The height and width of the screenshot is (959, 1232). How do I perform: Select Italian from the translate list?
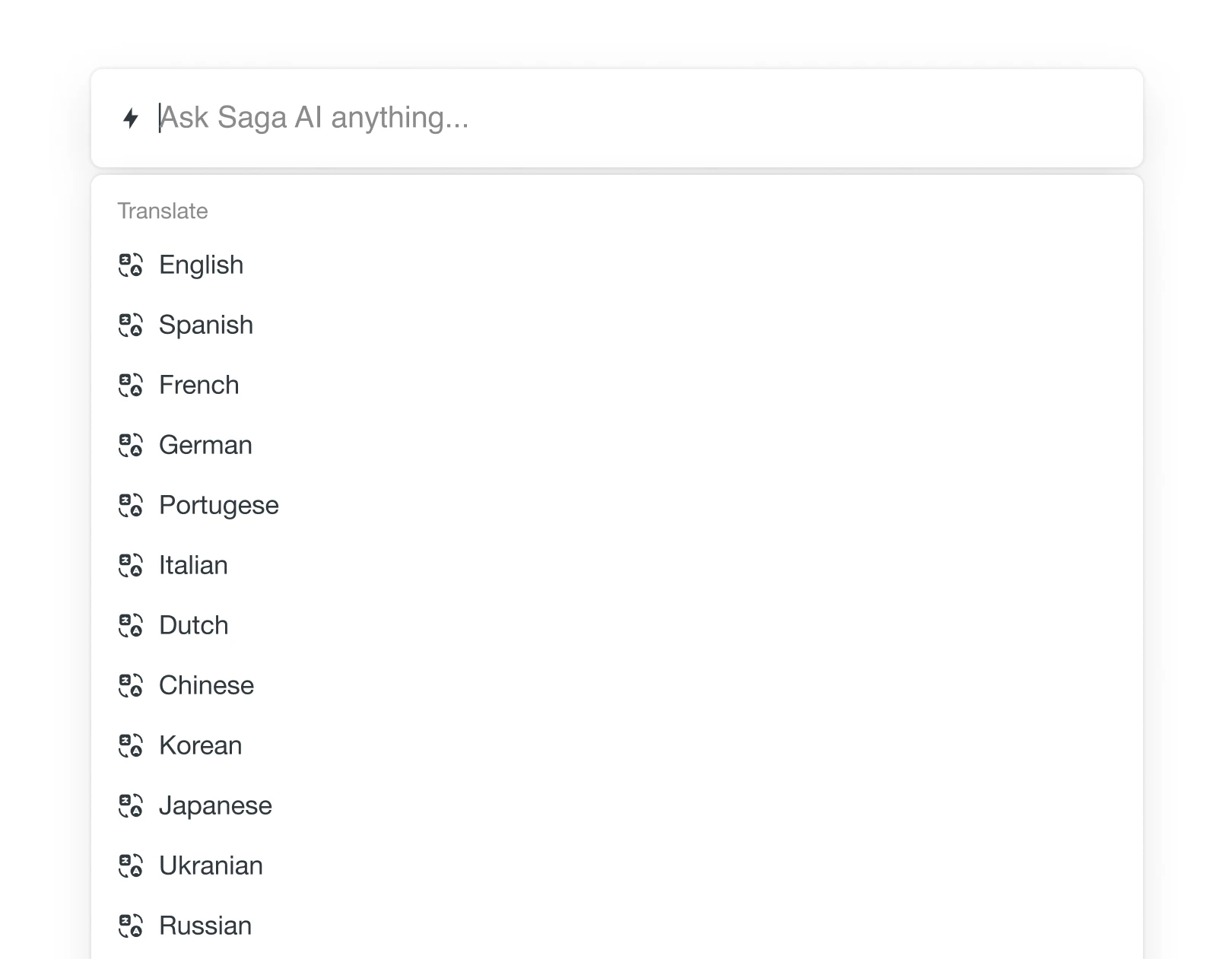[192, 566]
